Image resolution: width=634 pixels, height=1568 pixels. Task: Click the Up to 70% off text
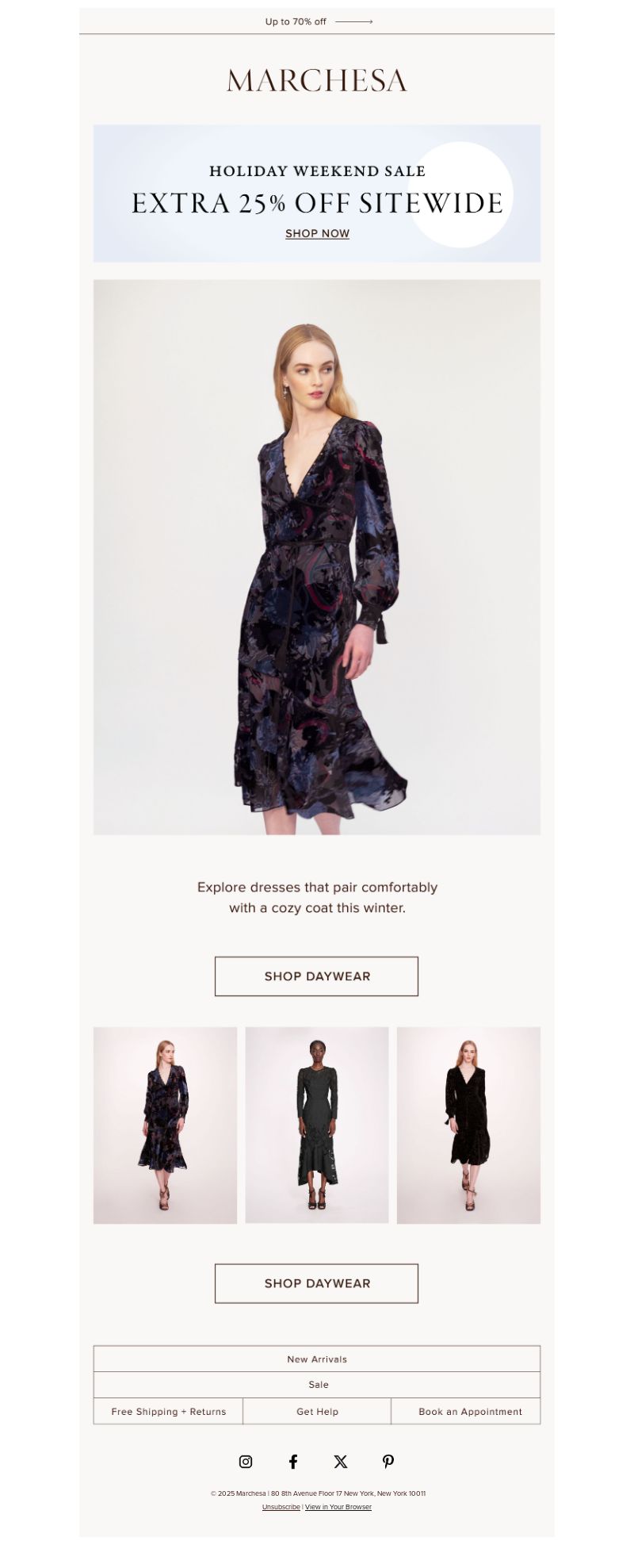click(296, 22)
